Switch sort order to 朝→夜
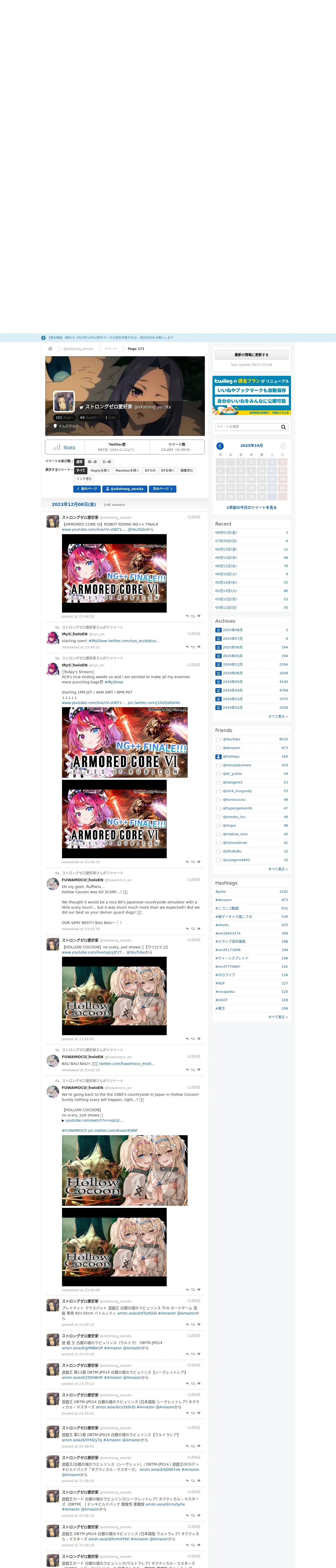This screenshot has height=1568, width=336. click(92, 462)
